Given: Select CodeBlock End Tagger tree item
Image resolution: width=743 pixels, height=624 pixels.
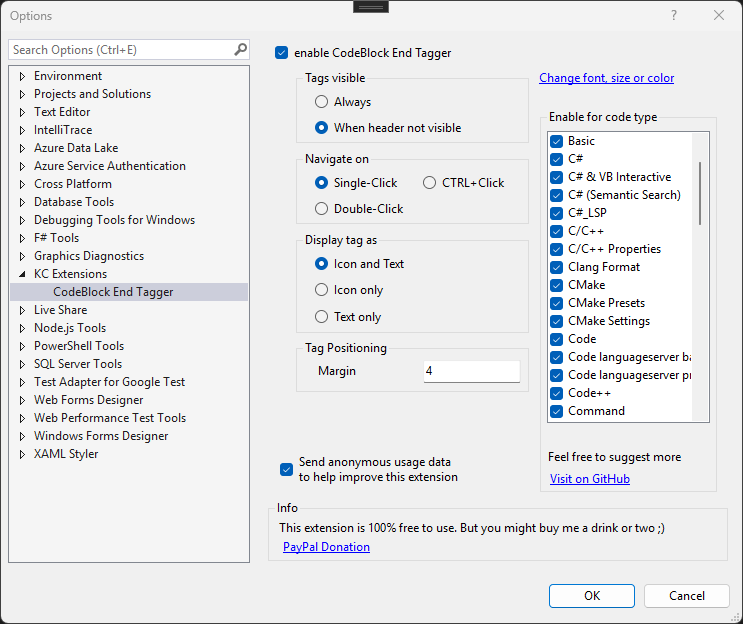Looking at the screenshot, I should 113,292.
